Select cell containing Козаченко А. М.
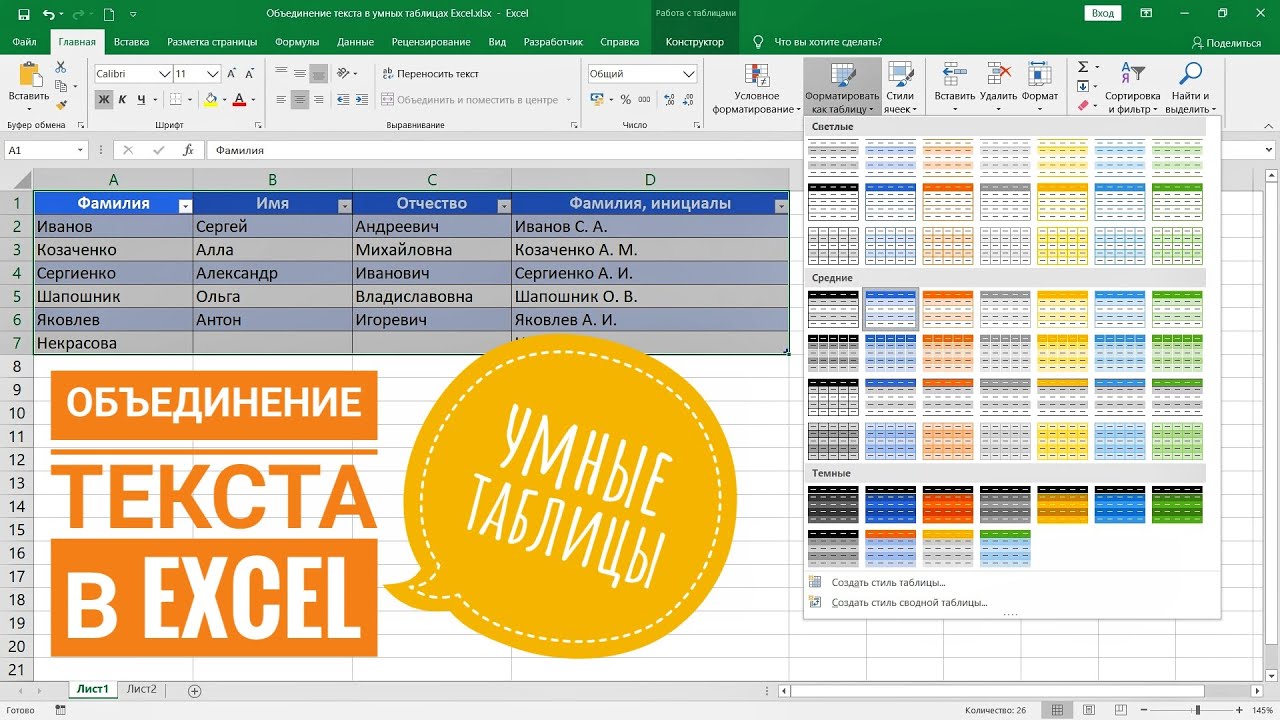 click(650, 250)
